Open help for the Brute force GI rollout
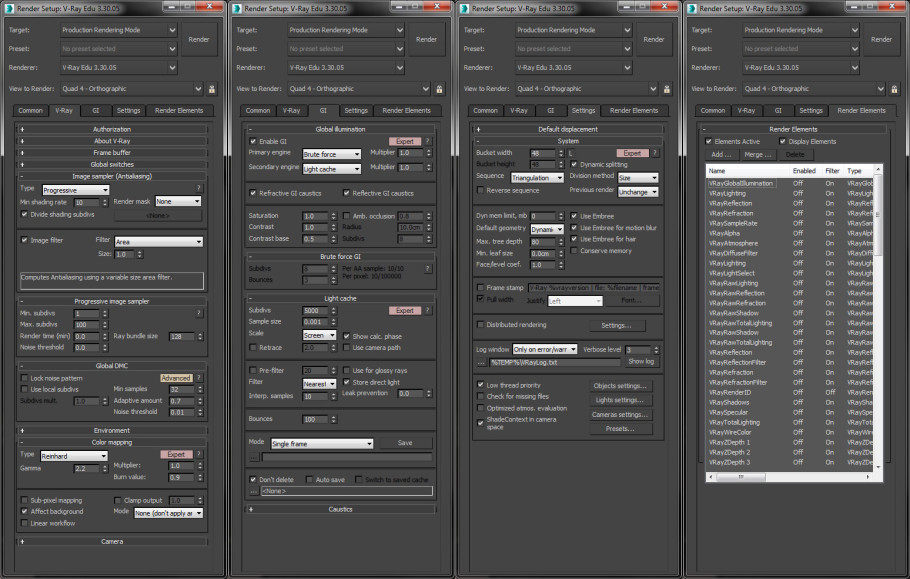This screenshot has width=910, height=579. tap(427, 269)
